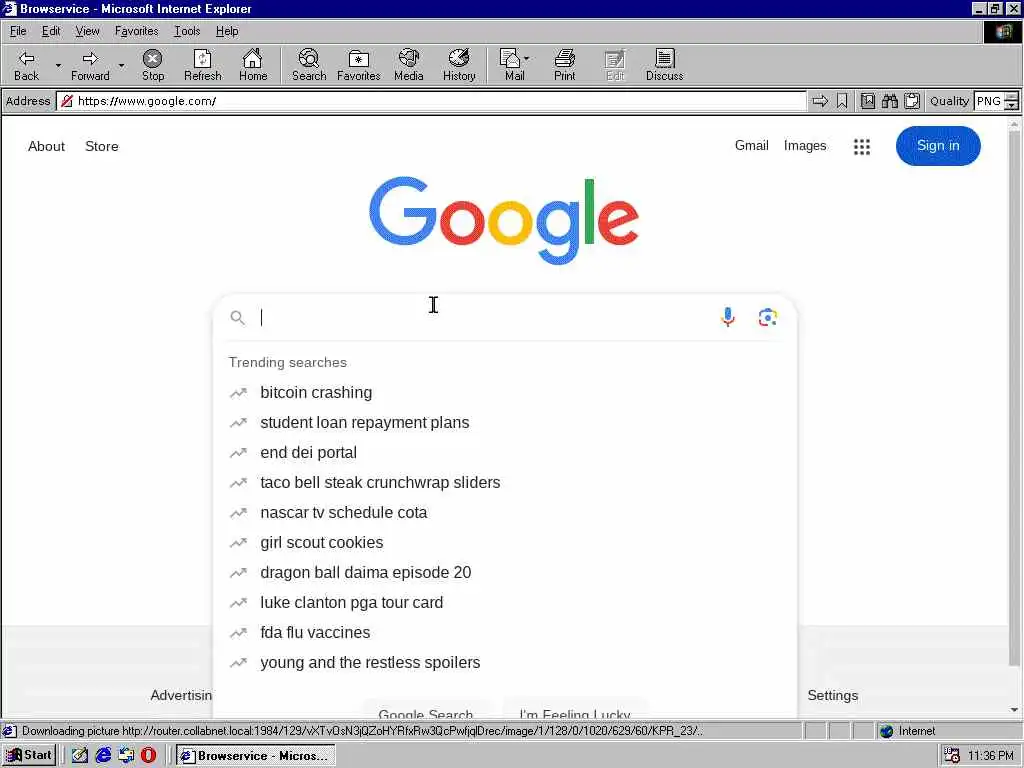This screenshot has width=1024, height=768.
Task: Open the View menu
Action: [x=87, y=31]
